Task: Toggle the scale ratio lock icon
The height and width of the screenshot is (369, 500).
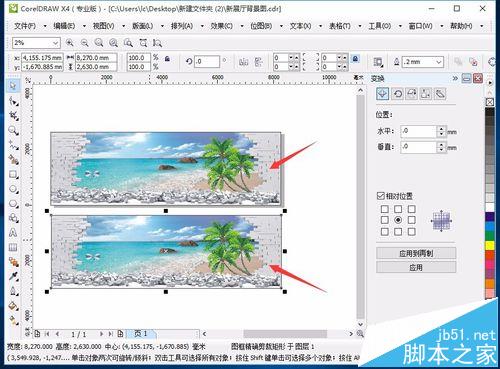Action: coord(167,59)
